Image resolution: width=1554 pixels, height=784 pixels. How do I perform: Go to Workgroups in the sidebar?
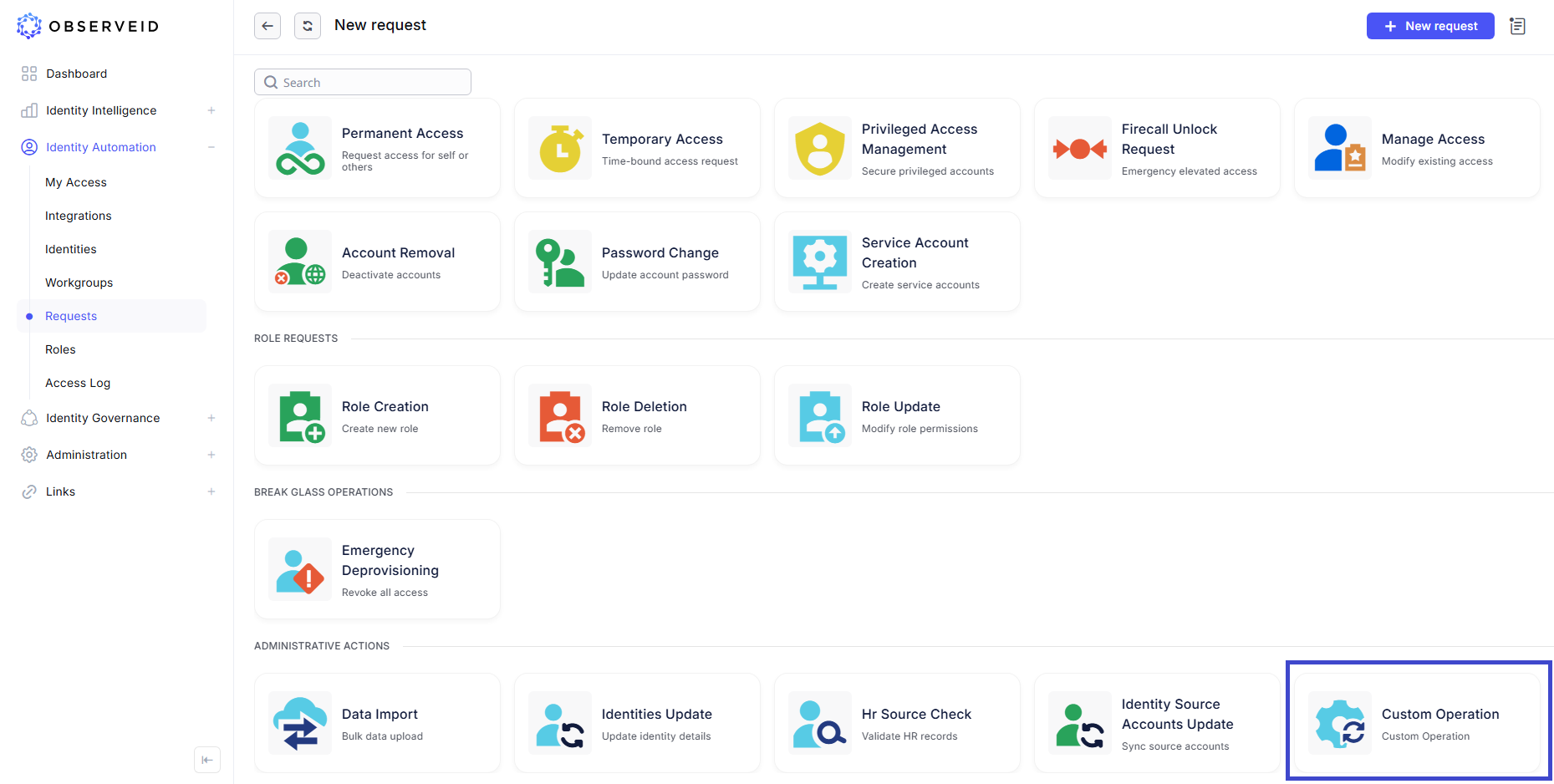pyautogui.click(x=79, y=283)
